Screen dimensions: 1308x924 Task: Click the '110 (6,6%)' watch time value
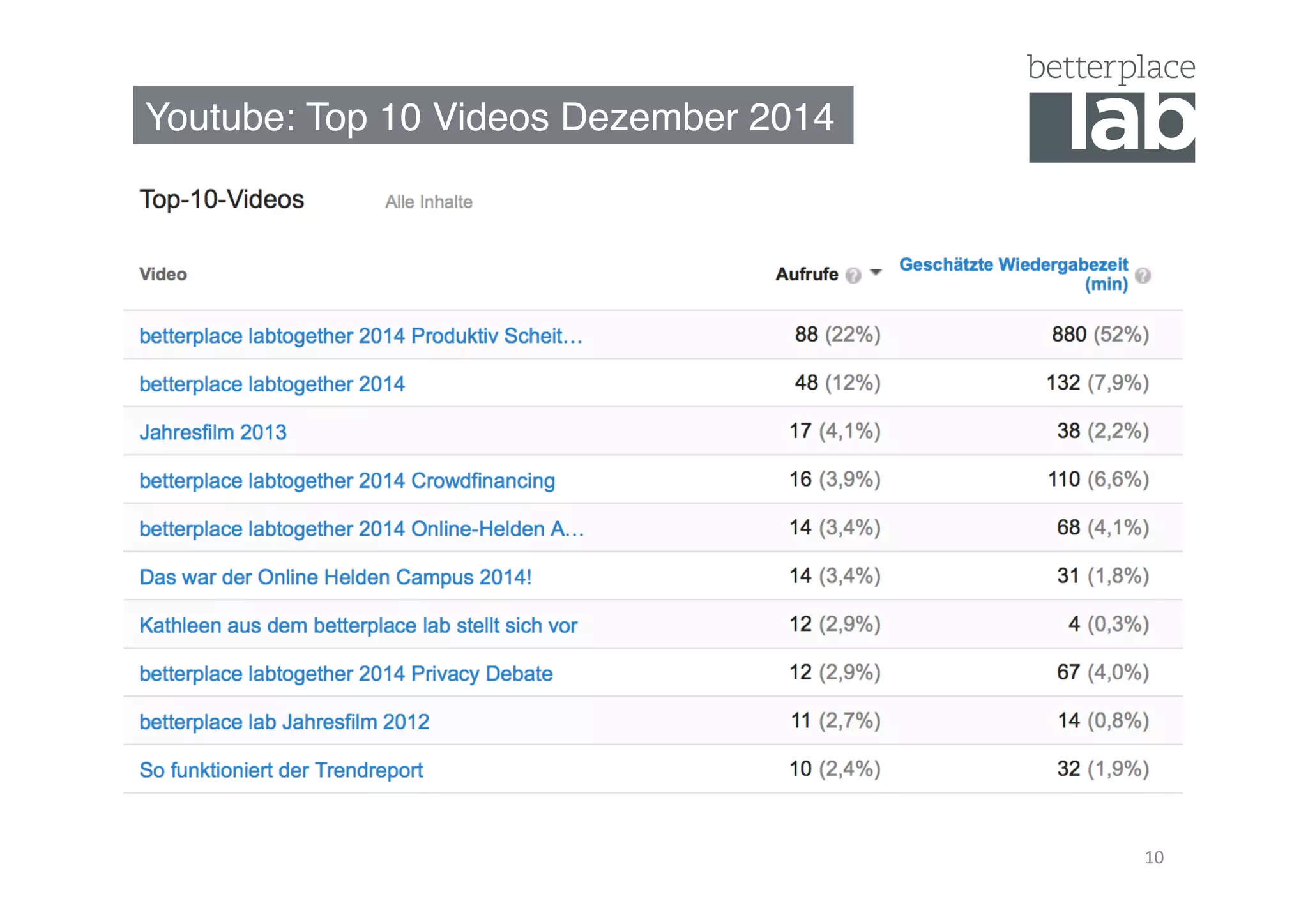[x=1099, y=479]
